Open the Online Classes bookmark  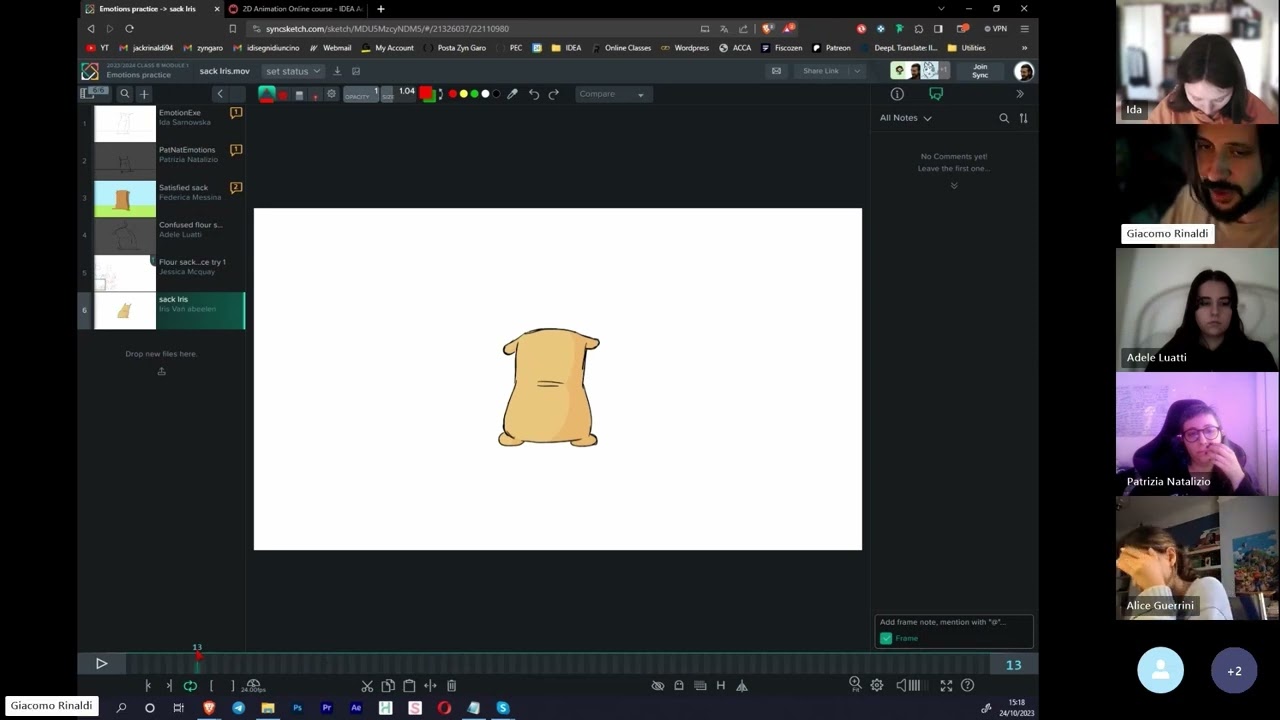pos(621,48)
